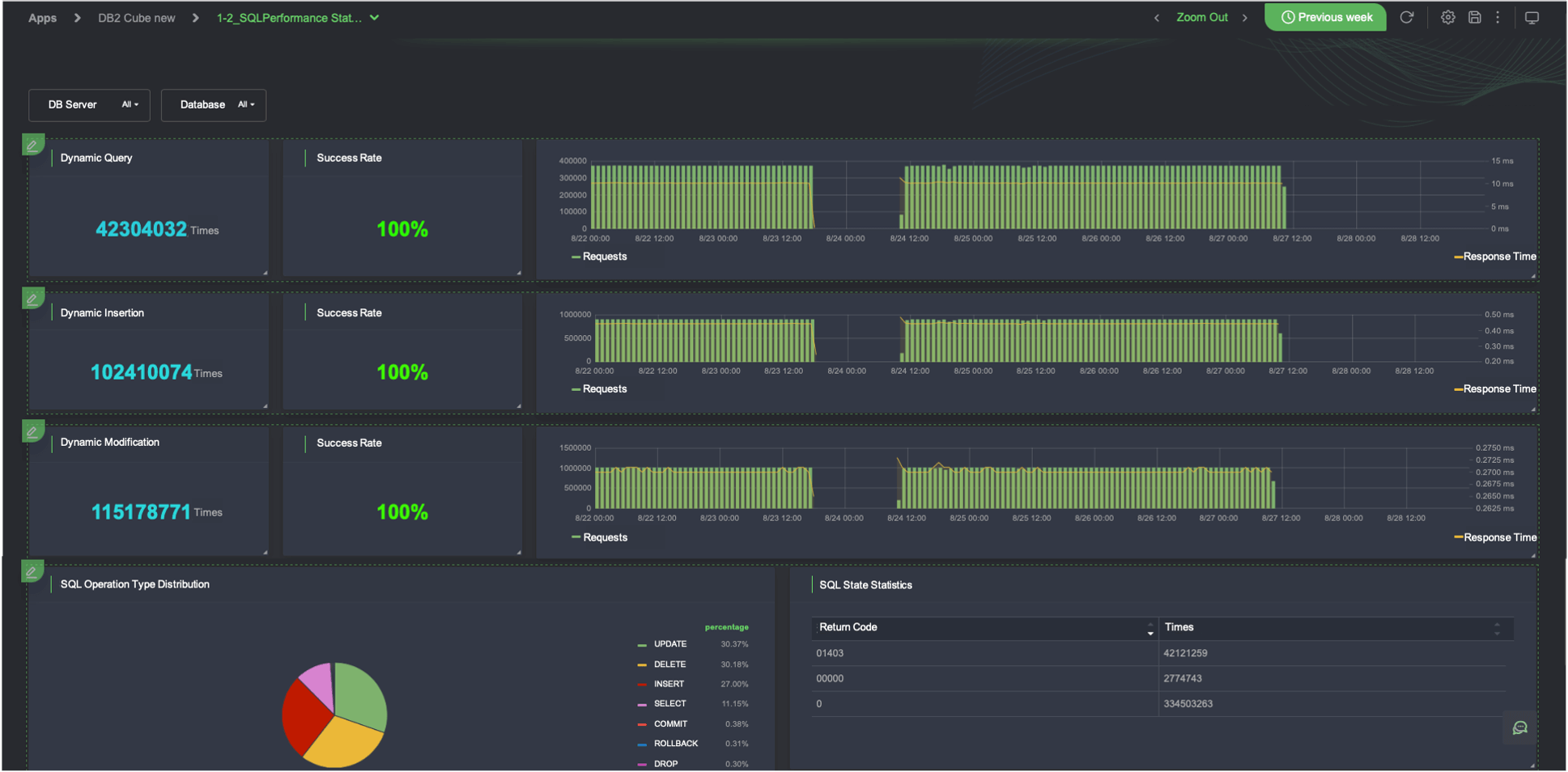Click the save dashboard icon
The image size is (1568, 772).
(x=1474, y=17)
